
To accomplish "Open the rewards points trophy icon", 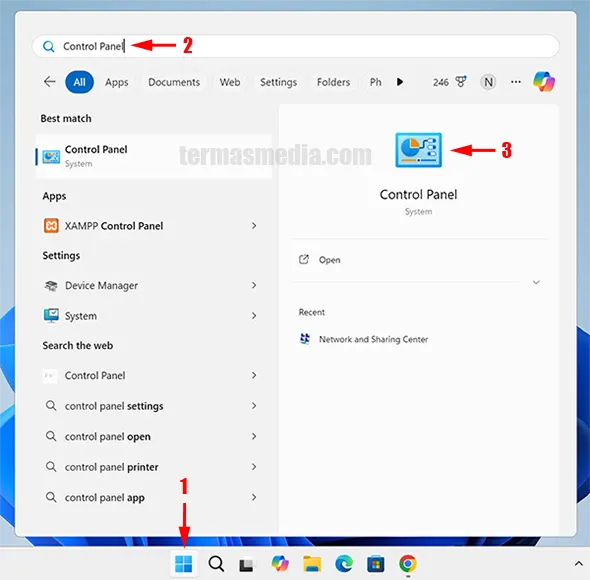I will click(461, 81).
